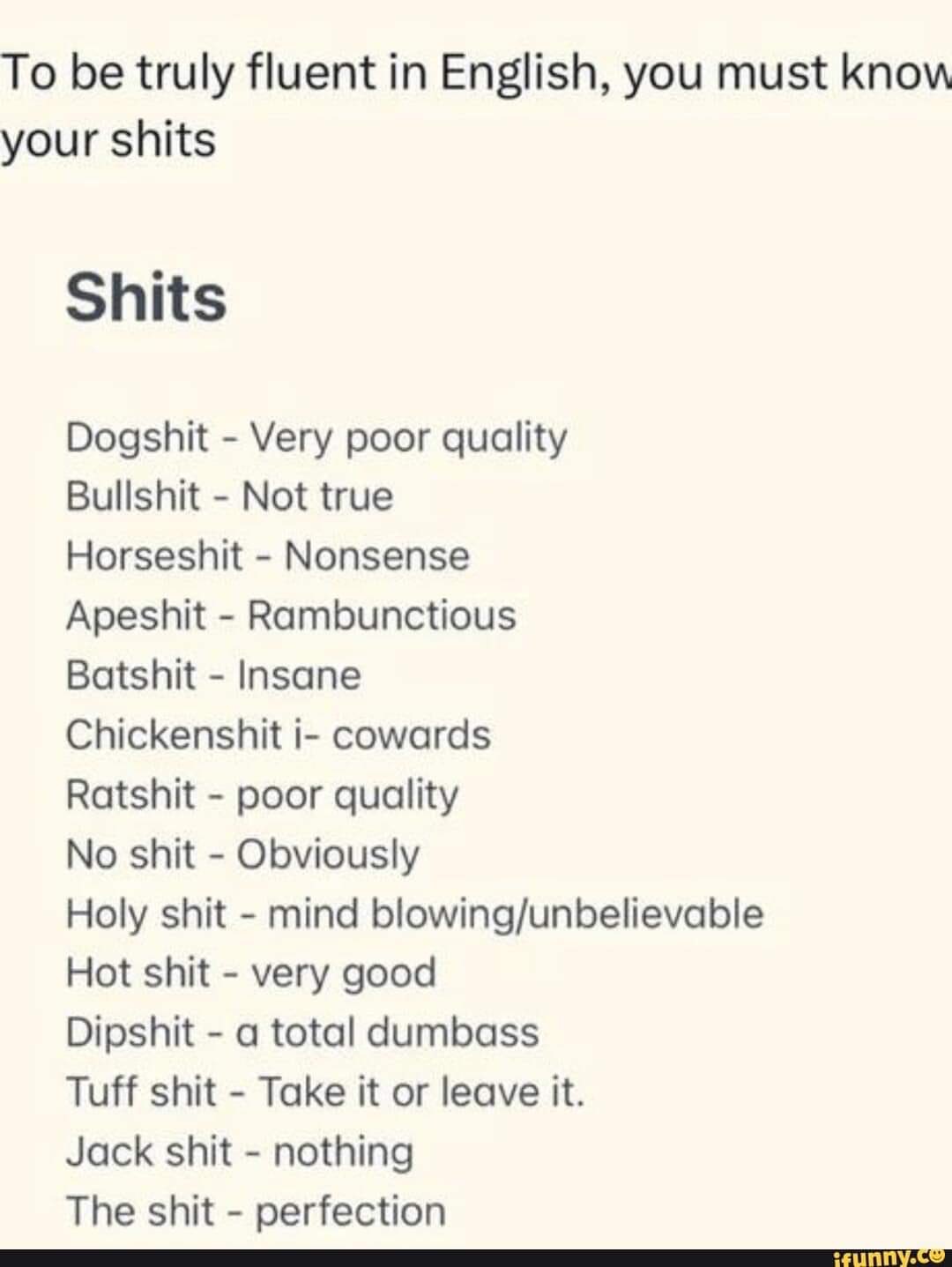Select the 'Bullshit - Not true' line
Viewport: 952px width, 1267px height.
point(229,496)
